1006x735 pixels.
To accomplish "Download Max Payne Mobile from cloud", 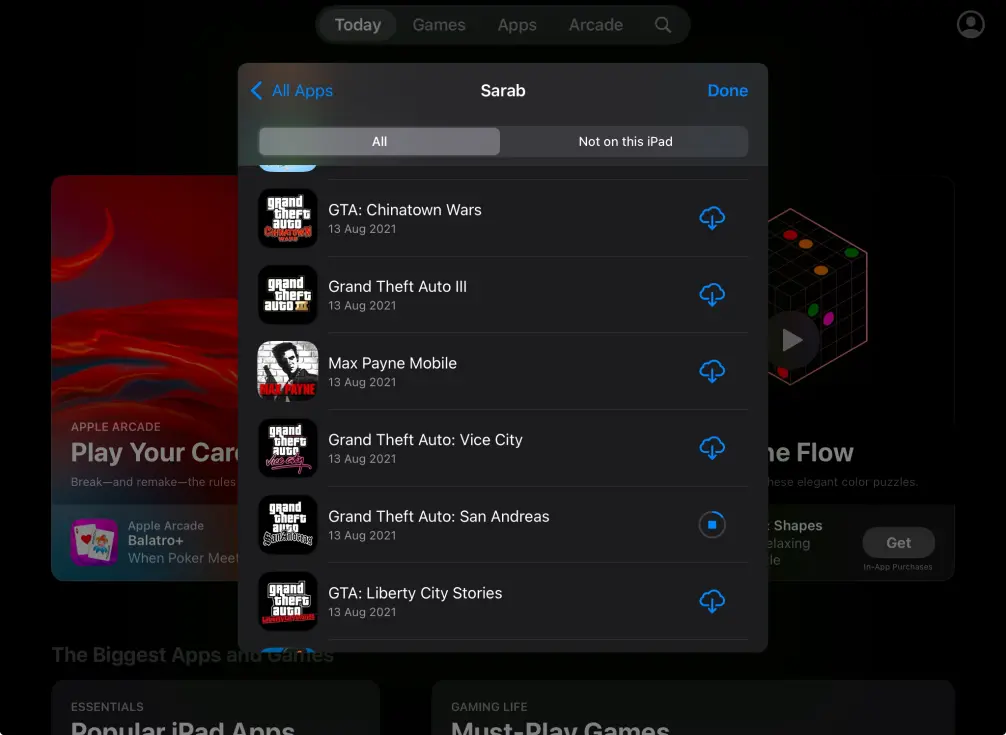I will point(712,371).
